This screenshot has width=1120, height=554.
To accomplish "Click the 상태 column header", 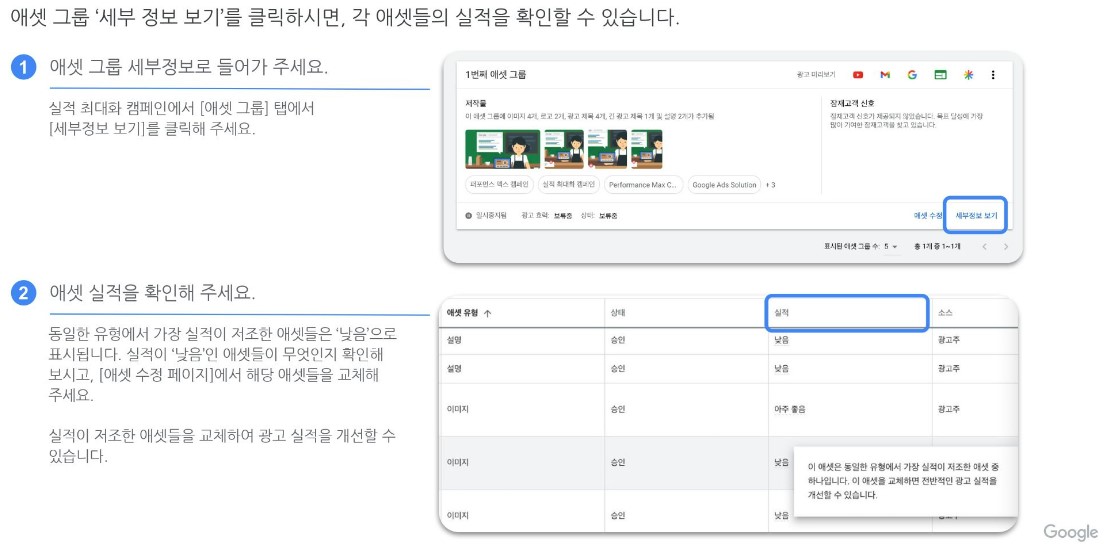I will (x=617, y=313).
